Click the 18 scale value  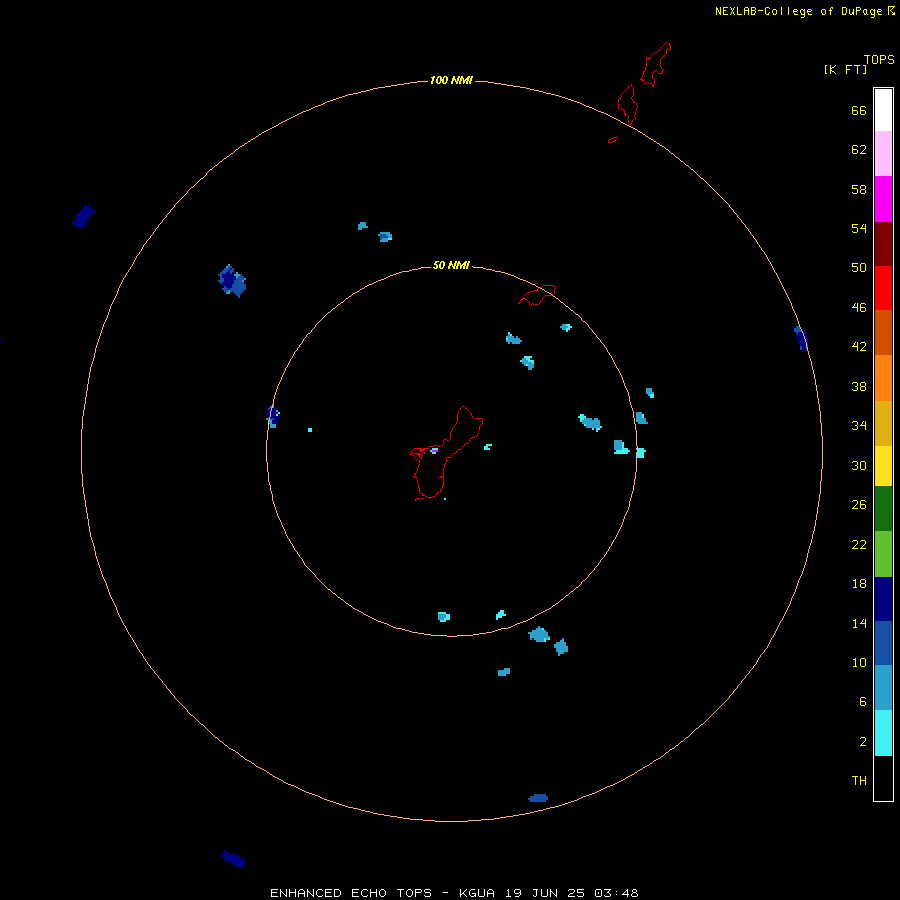point(859,583)
